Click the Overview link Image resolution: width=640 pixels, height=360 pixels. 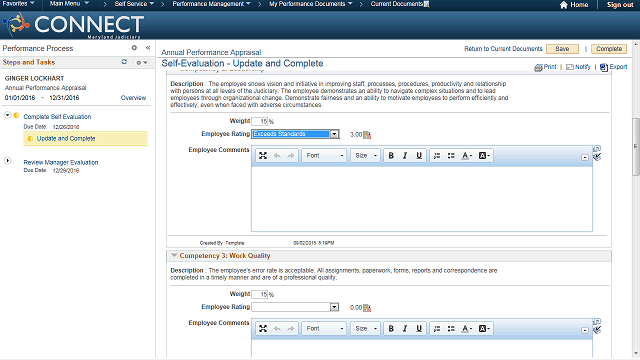point(133,98)
